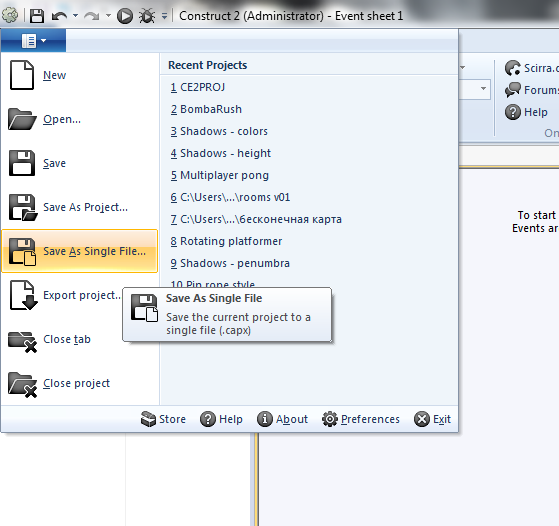Choose New from the file menu
The height and width of the screenshot is (526, 559).
(55, 75)
